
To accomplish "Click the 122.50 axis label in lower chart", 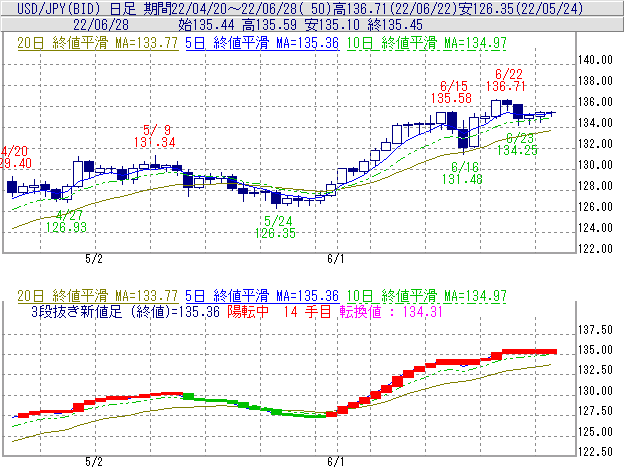I will pyautogui.click(x=595, y=452).
